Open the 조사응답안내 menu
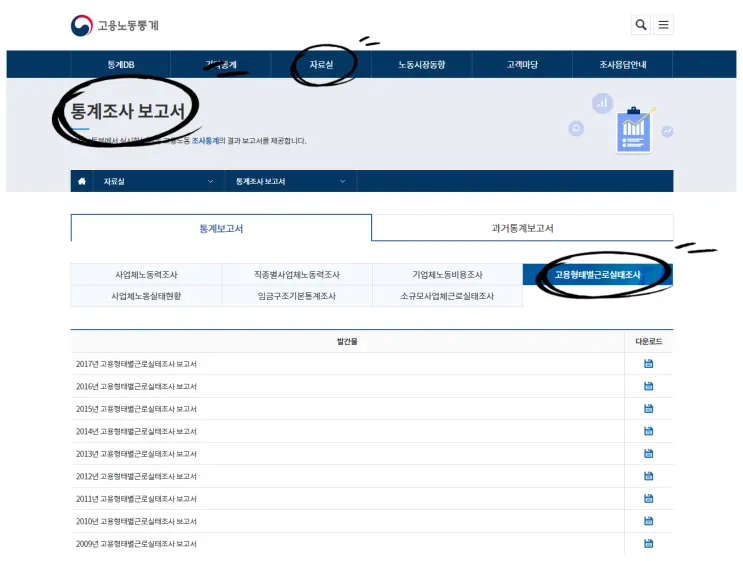 click(623, 64)
